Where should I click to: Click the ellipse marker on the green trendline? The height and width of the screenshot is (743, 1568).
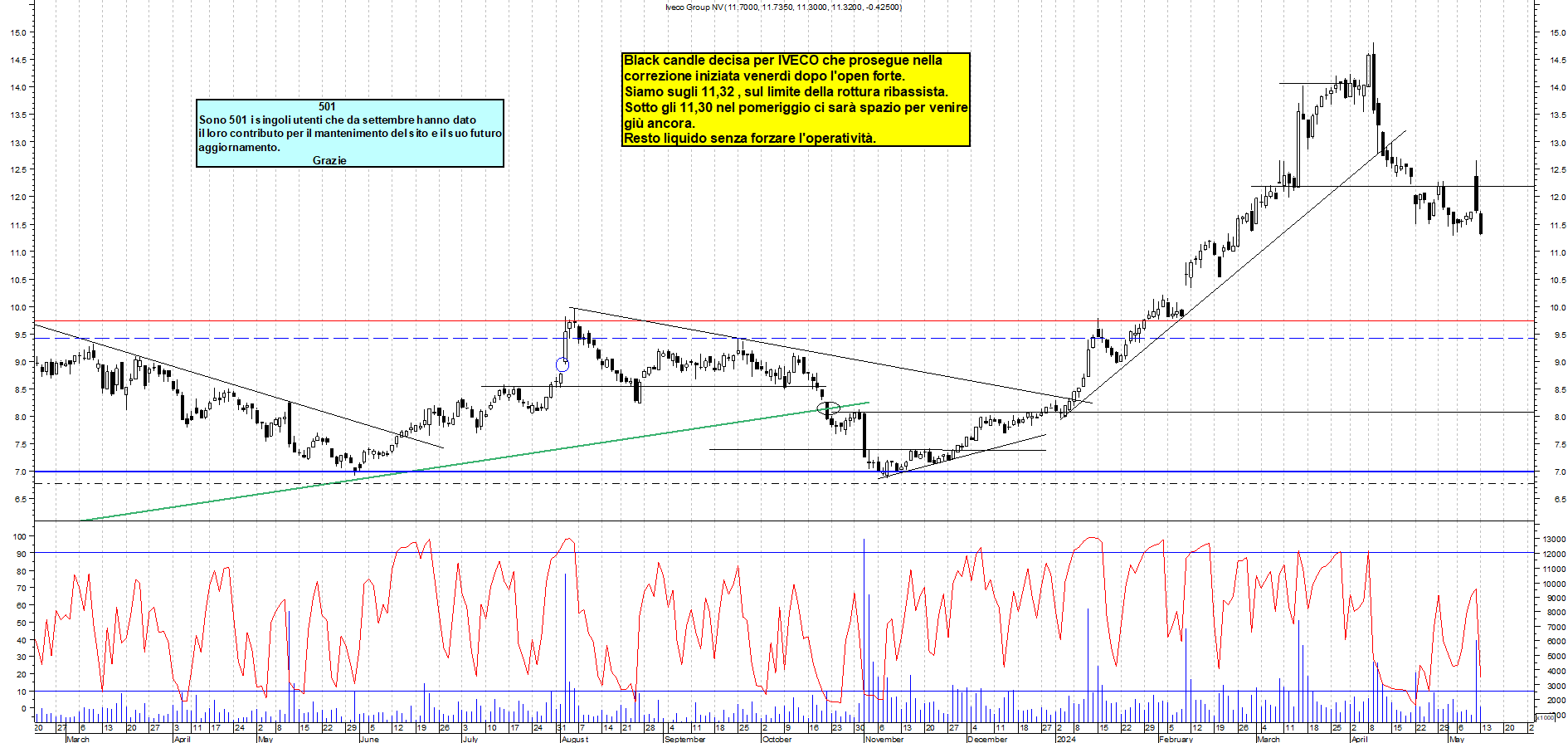(x=828, y=408)
